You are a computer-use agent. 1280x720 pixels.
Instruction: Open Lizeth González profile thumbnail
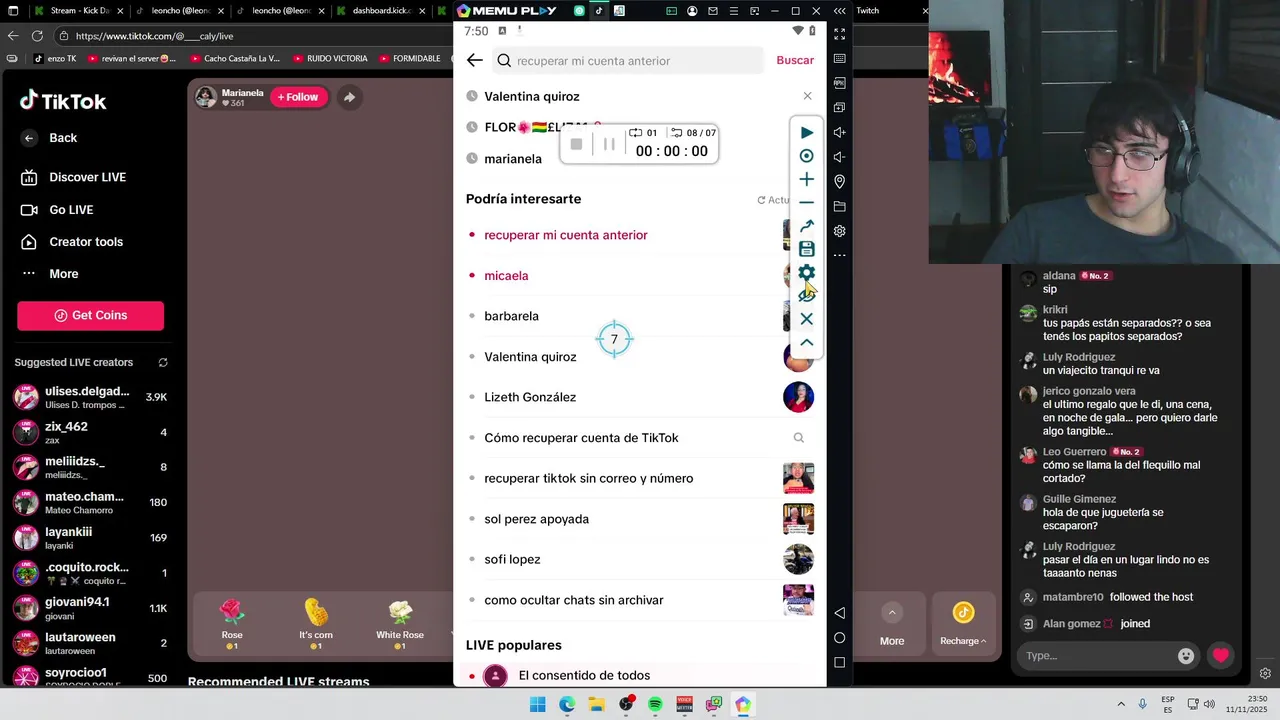[x=798, y=397]
